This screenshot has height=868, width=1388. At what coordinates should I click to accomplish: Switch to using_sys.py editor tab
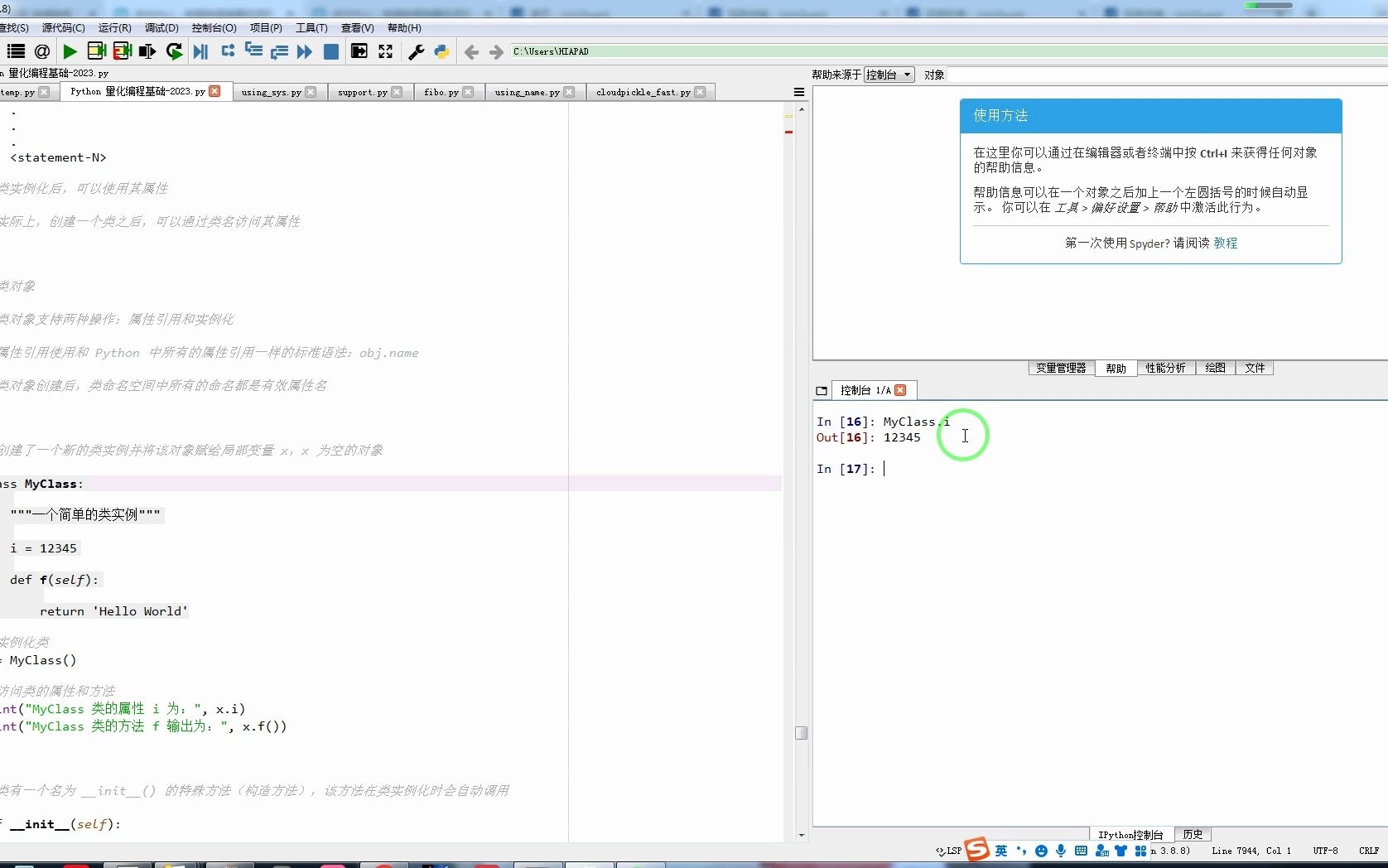[x=271, y=92]
